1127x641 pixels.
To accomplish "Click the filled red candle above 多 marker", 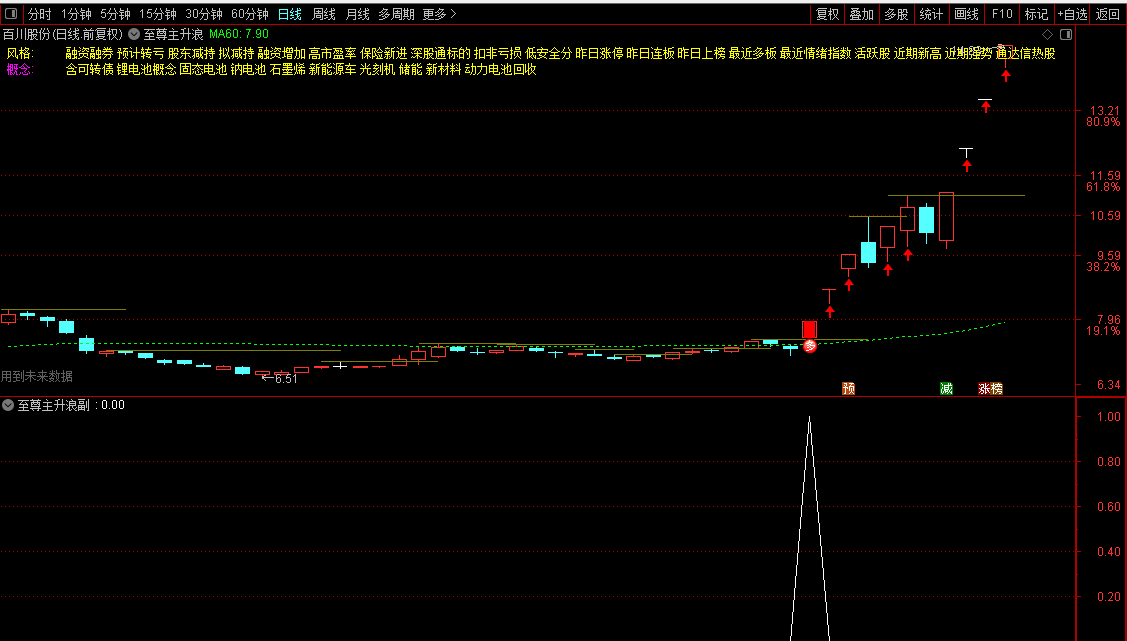I will [809, 329].
